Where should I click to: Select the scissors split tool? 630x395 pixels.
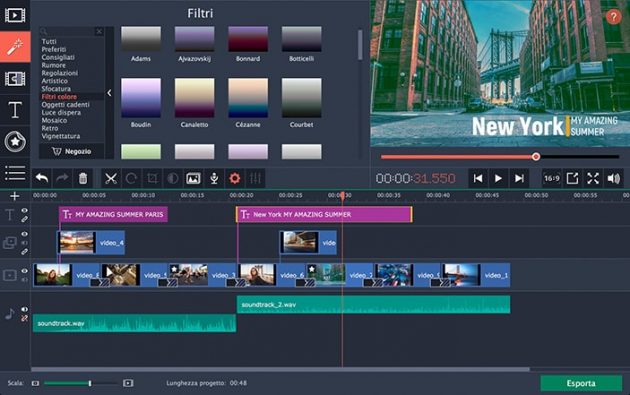point(110,178)
